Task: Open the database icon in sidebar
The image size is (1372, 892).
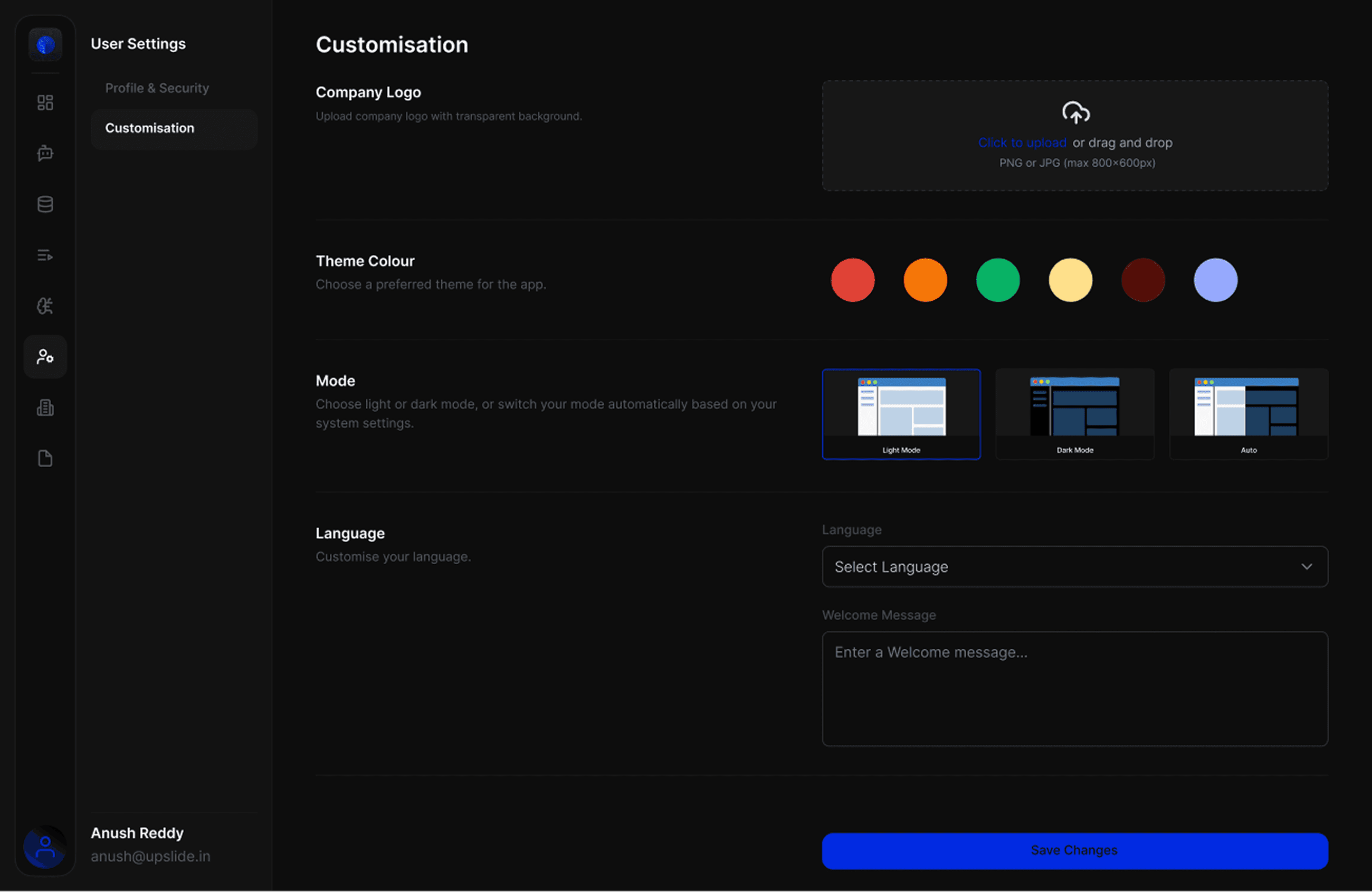Action: [45, 204]
